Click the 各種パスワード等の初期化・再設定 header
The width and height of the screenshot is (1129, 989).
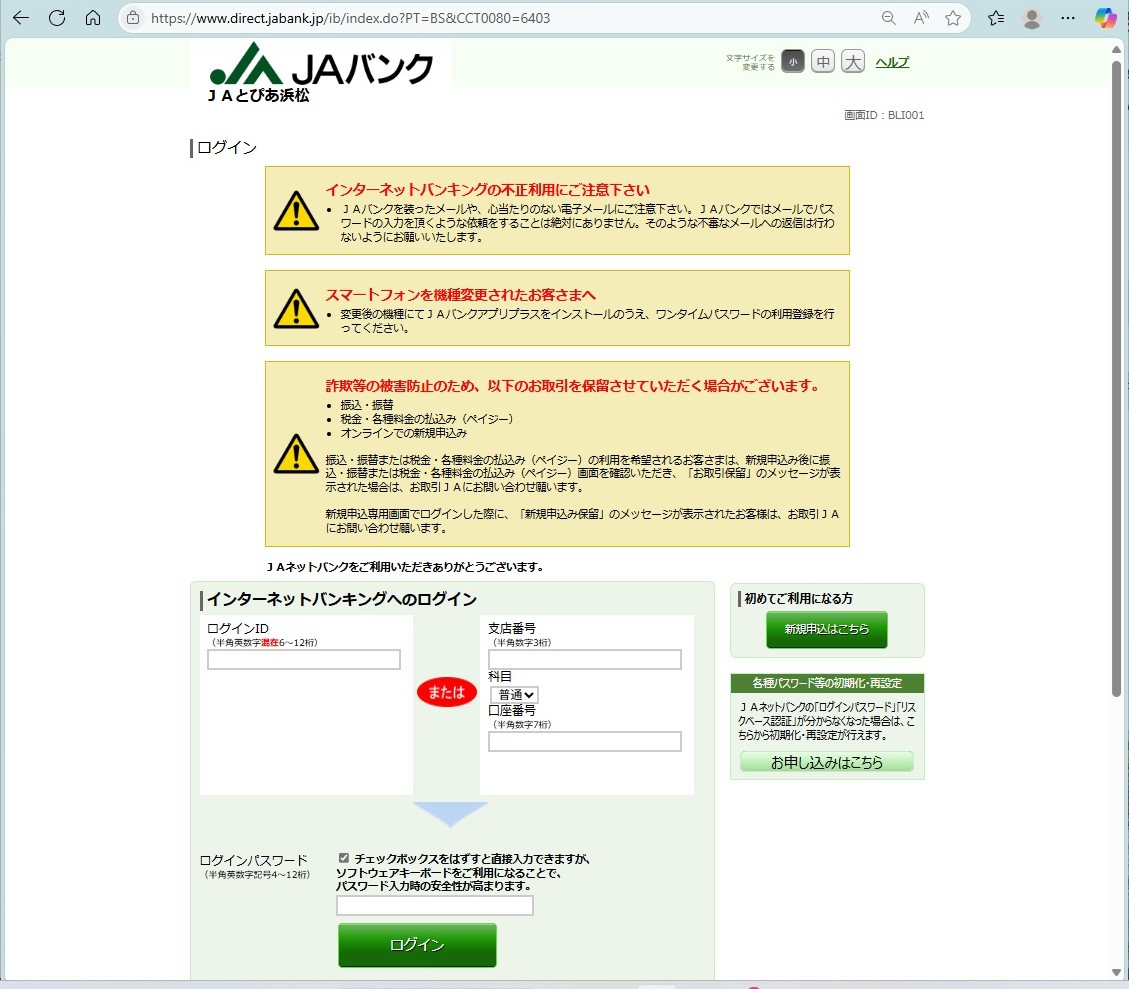827,683
